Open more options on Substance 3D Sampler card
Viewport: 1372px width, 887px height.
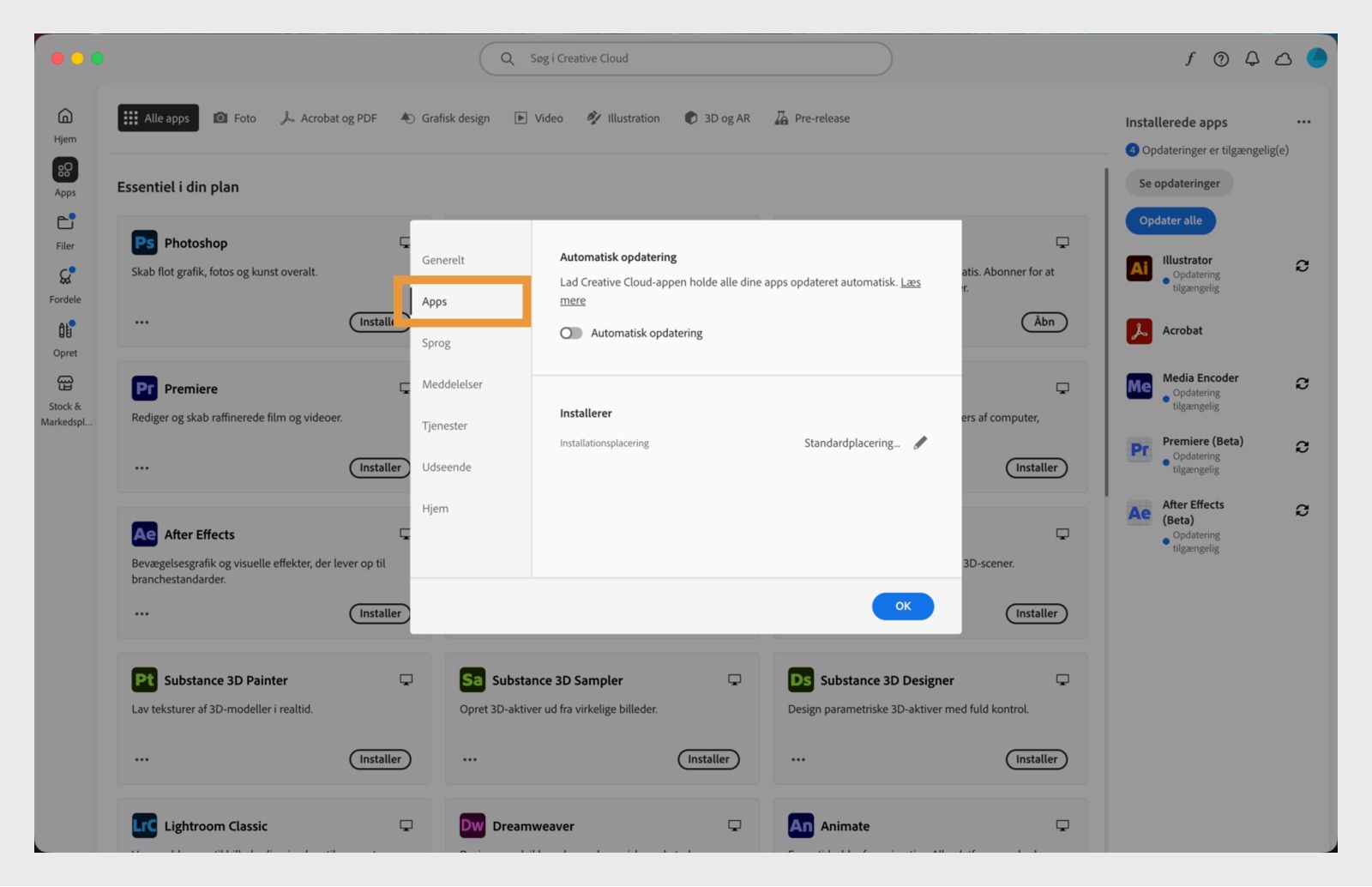click(470, 760)
